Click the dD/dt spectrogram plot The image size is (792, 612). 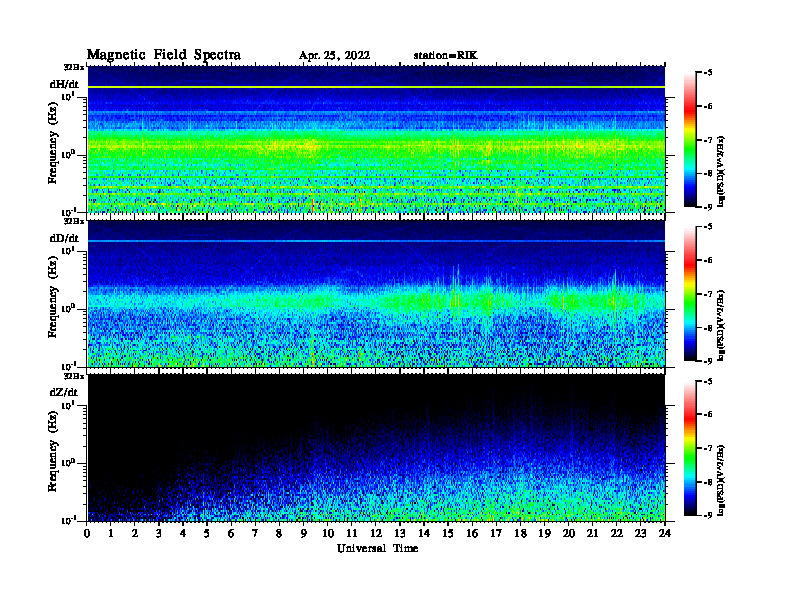click(x=376, y=293)
